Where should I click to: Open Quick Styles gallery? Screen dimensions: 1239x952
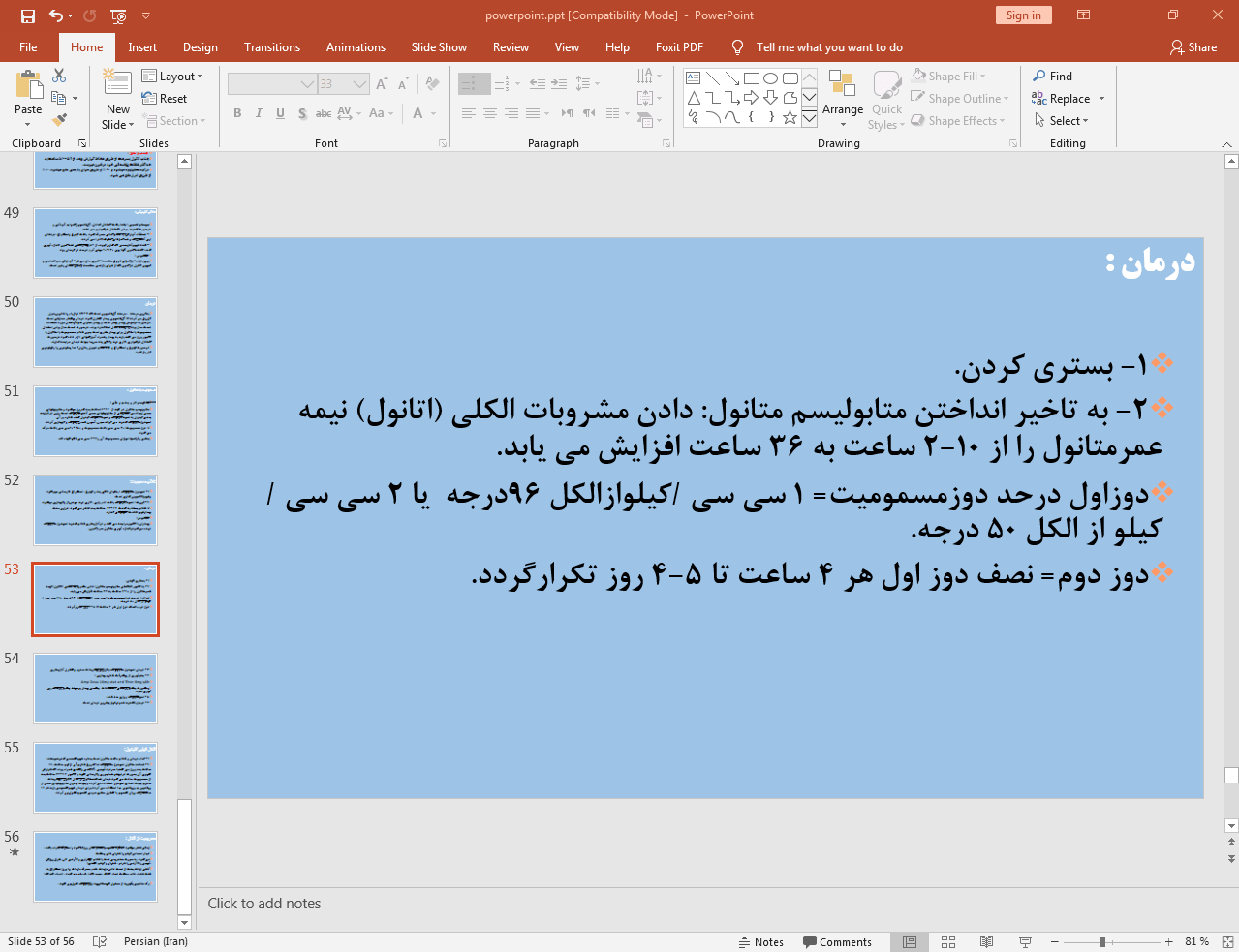pos(886,99)
